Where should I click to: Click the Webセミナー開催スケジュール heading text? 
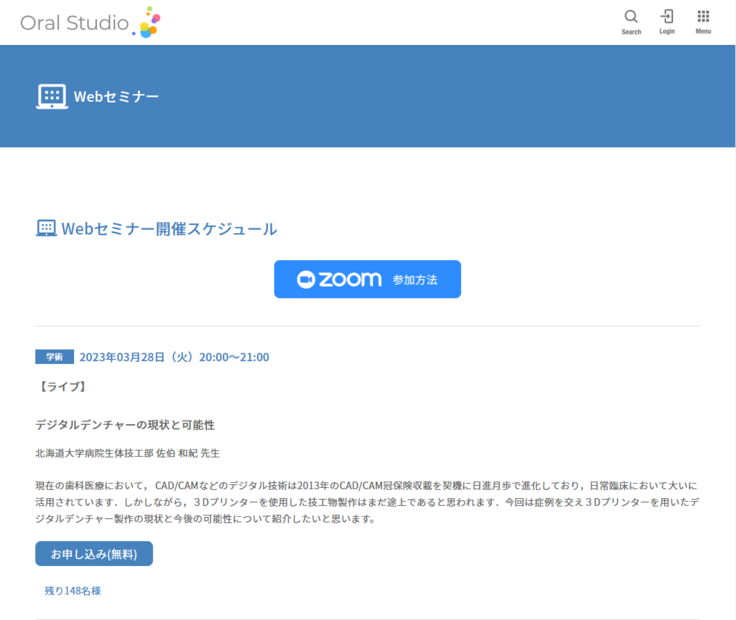tap(169, 229)
